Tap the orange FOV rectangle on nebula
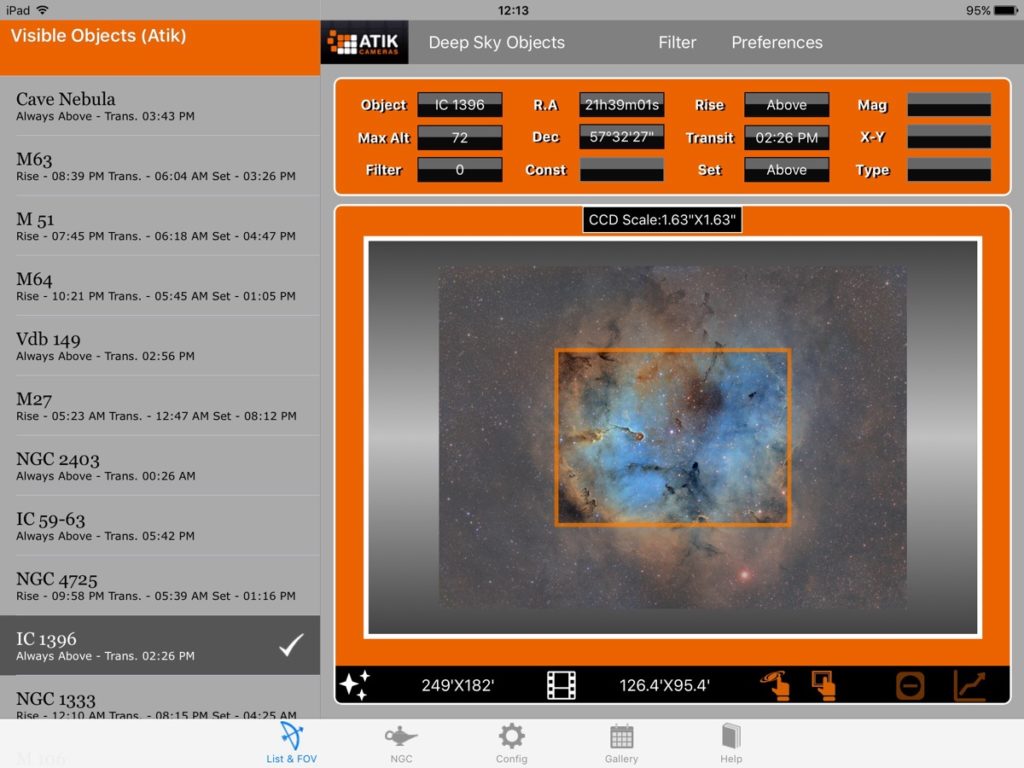 [x=673, y=438]
